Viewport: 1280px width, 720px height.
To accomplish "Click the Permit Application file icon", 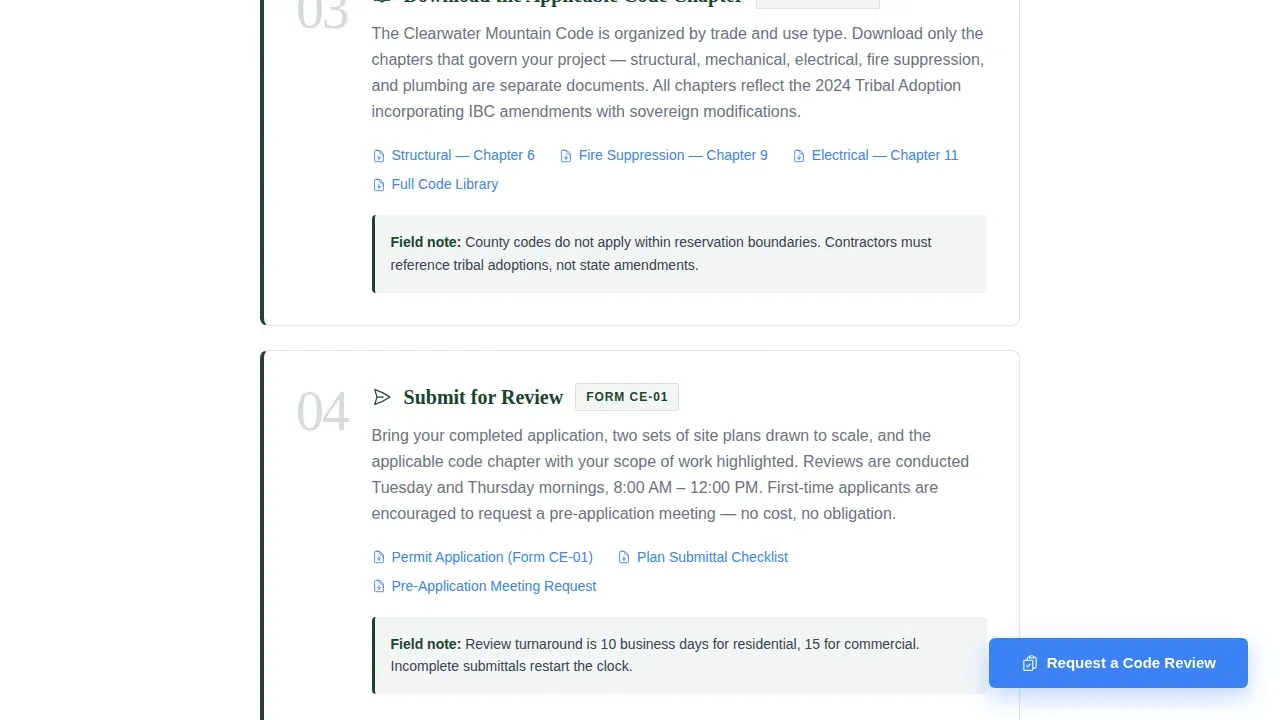I will pyautogui.click(x=379, y=558).
